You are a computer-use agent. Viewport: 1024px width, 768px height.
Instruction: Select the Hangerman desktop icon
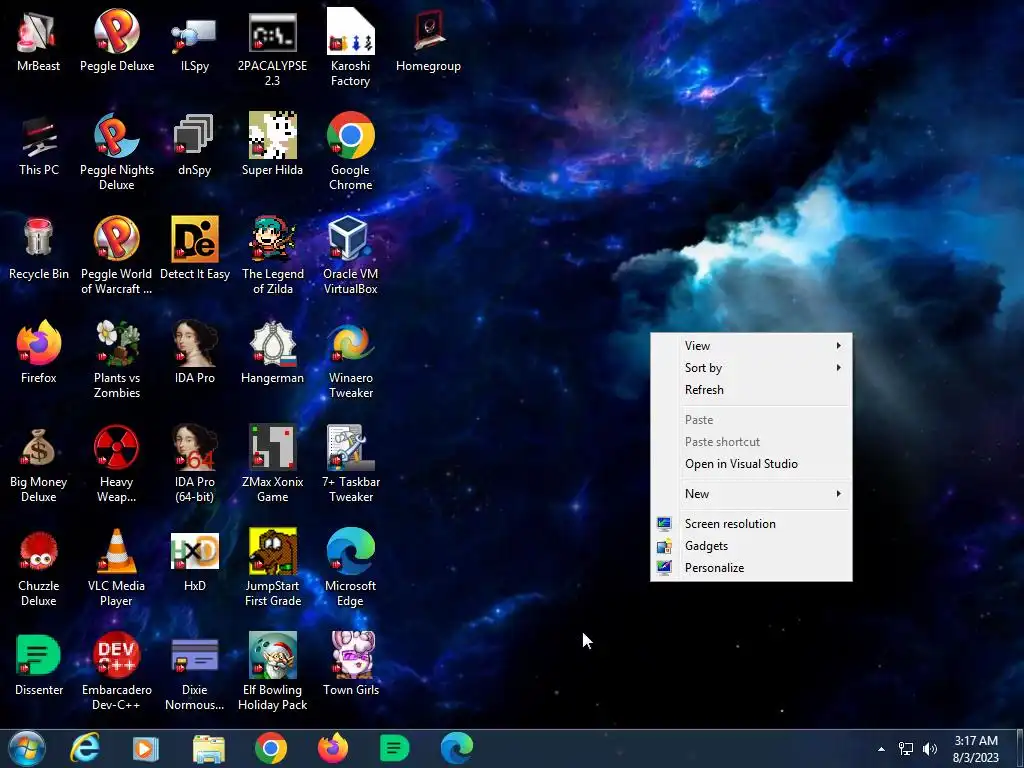point(272,352)
